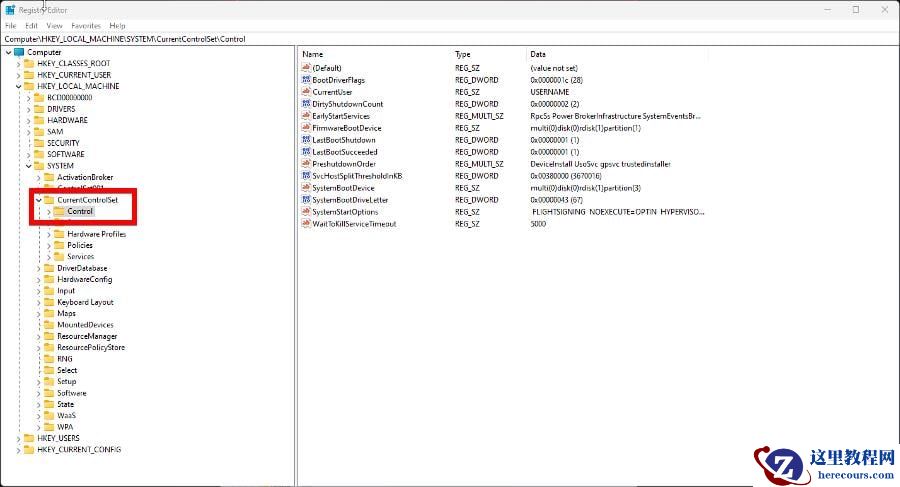Expand the HKEY_CURRENT_CONFIG node

point(18,450)
